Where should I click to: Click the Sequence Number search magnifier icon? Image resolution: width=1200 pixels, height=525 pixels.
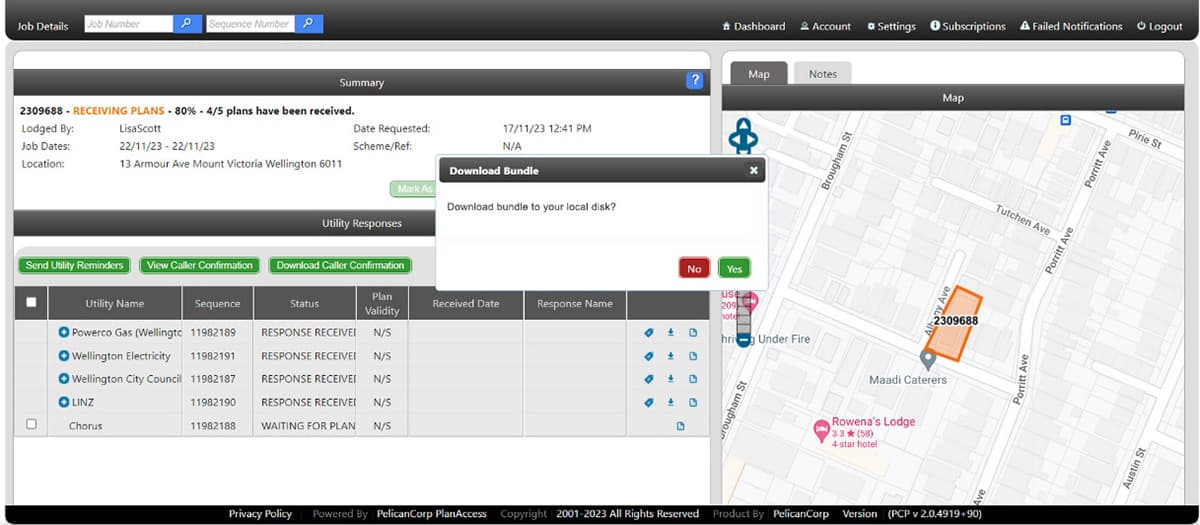point(309,24)
